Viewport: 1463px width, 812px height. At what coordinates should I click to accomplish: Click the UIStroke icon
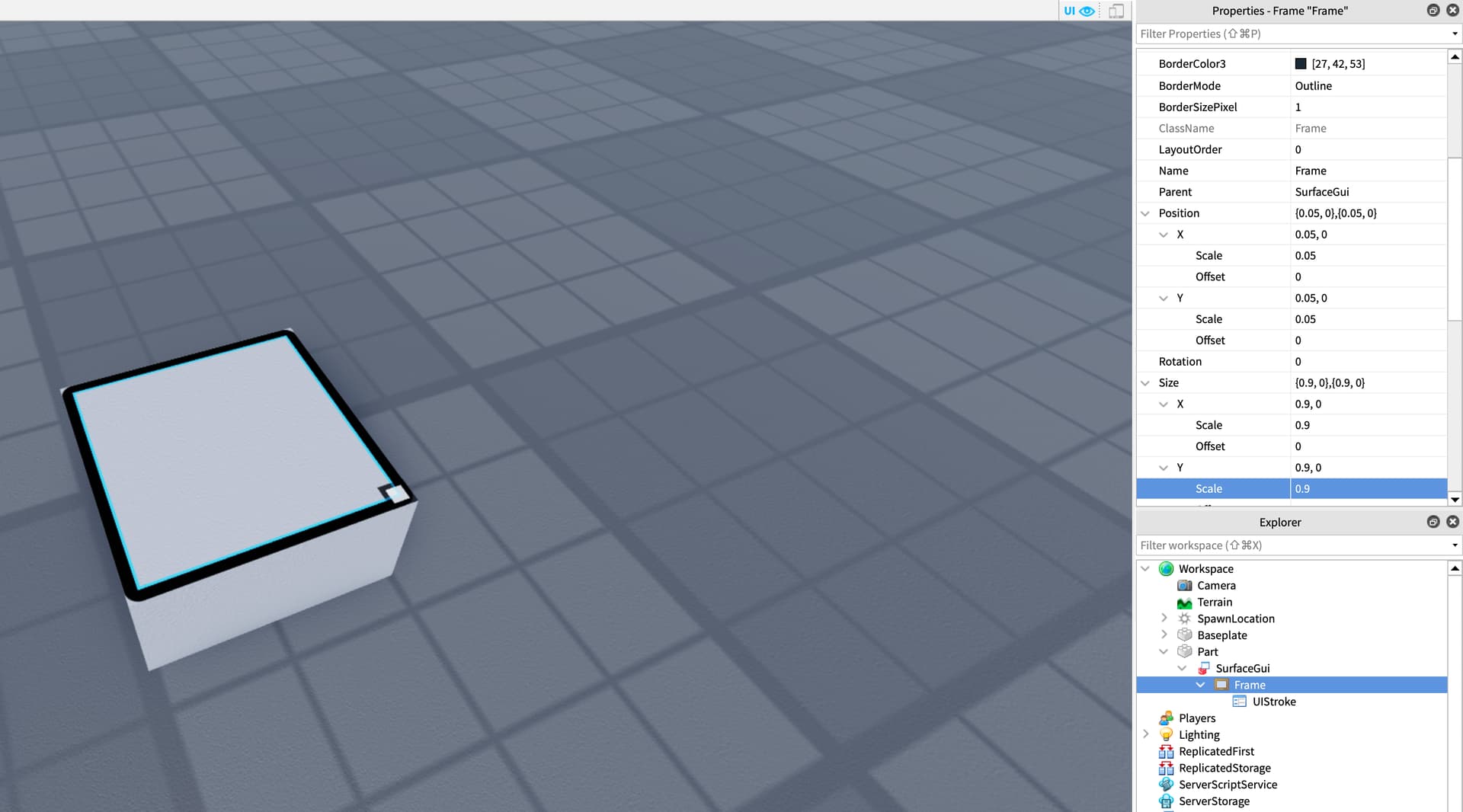(1240, 702)
